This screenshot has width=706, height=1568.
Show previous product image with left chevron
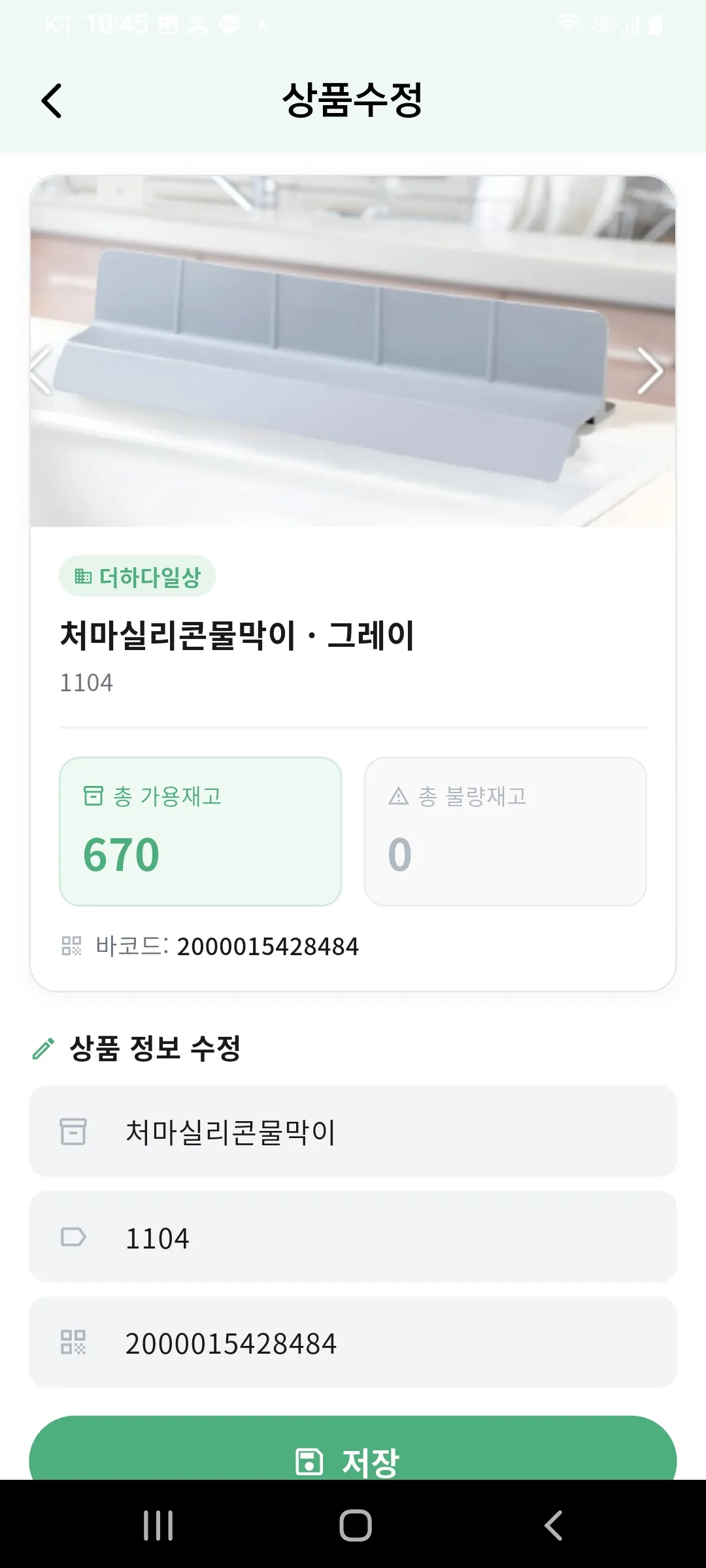point(42,371)
